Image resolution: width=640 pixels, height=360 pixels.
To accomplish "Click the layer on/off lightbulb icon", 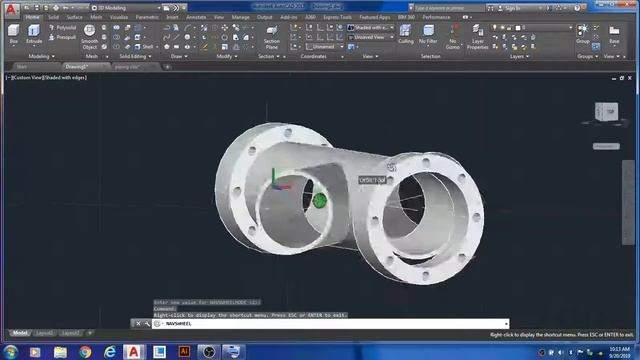I will point(495,27).
